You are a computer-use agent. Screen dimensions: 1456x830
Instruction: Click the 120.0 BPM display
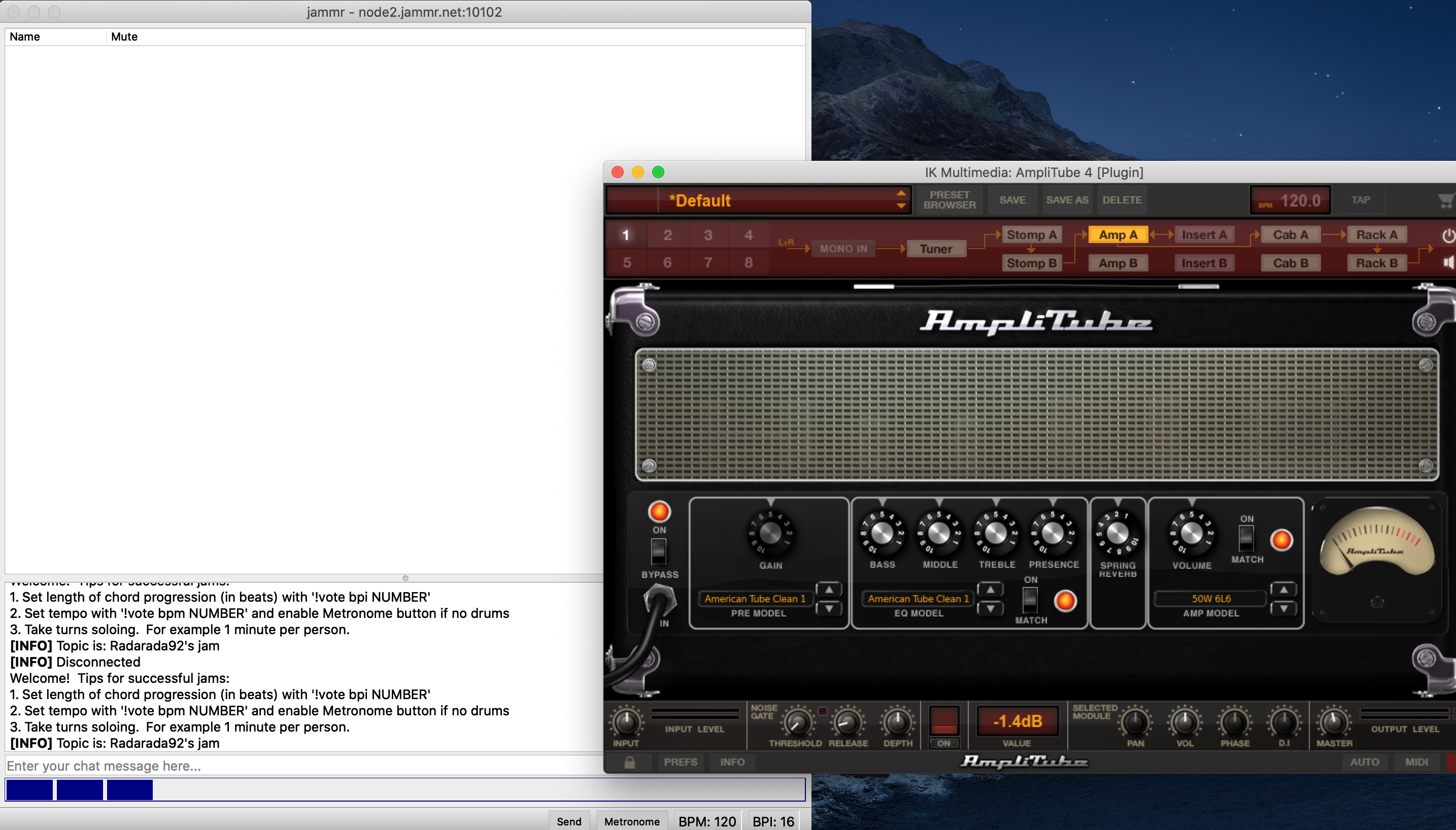[1290, 201]
